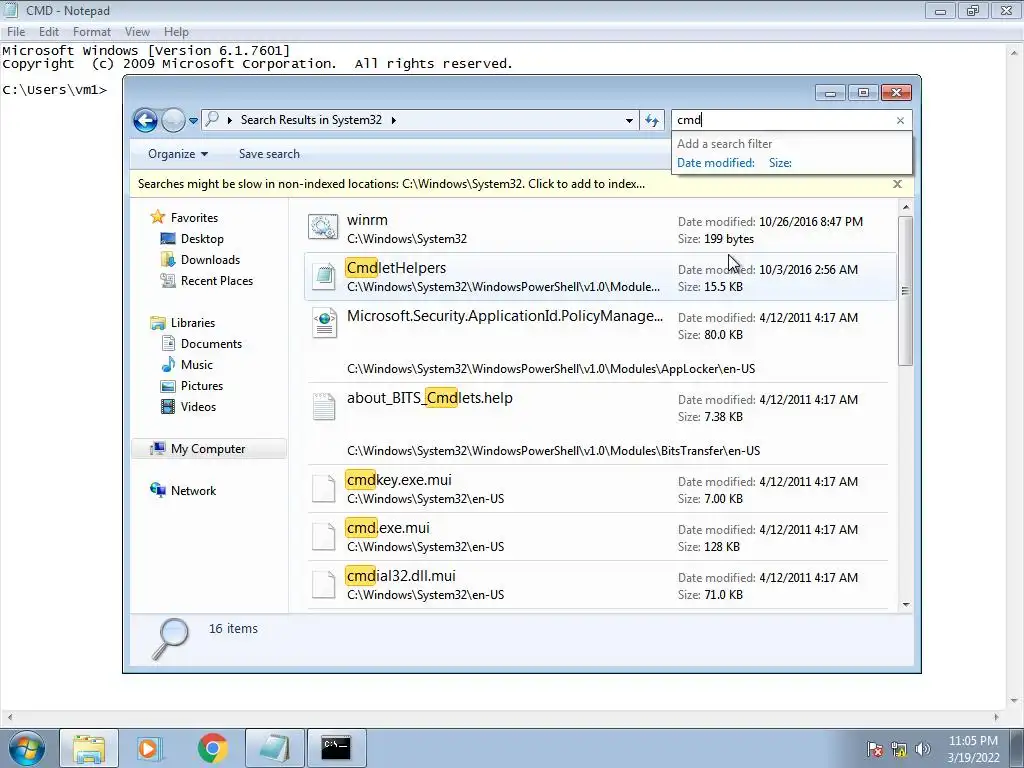Open Notepad File menu
Viewport: 1024px width, 768px height.
16,31
